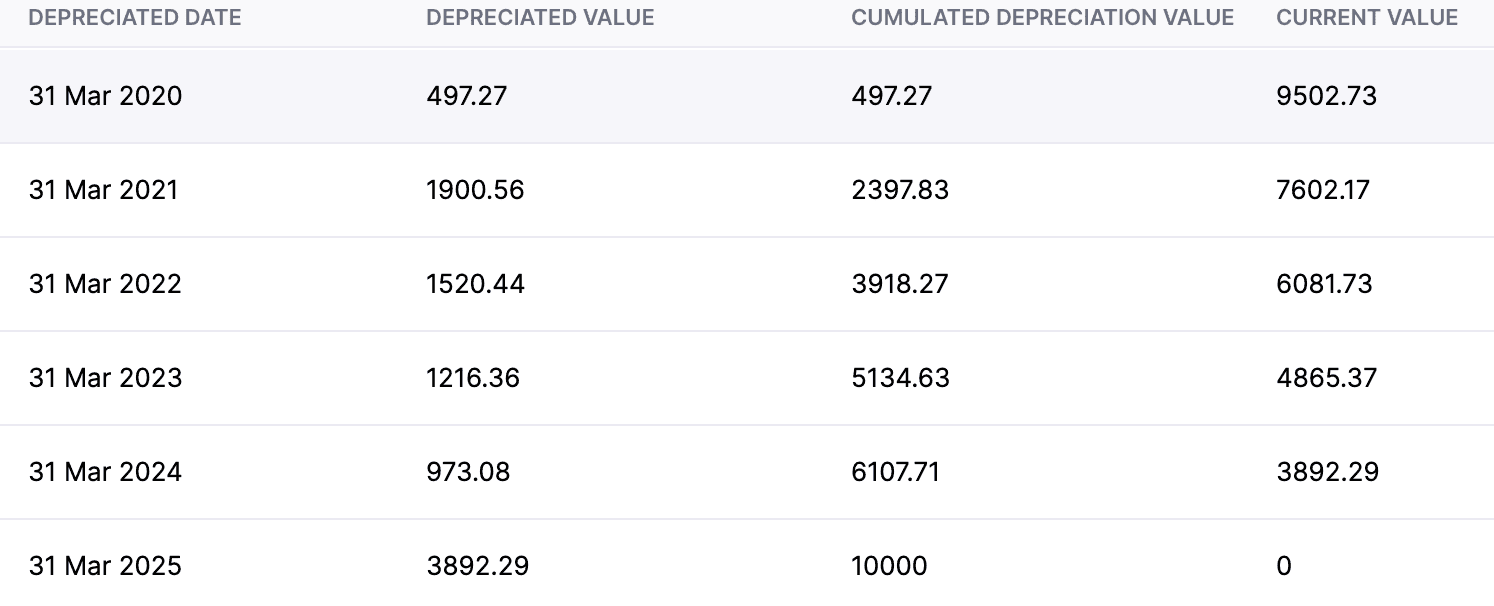
Task: Click depreciated value 1900.56
Action: (475, 190)
